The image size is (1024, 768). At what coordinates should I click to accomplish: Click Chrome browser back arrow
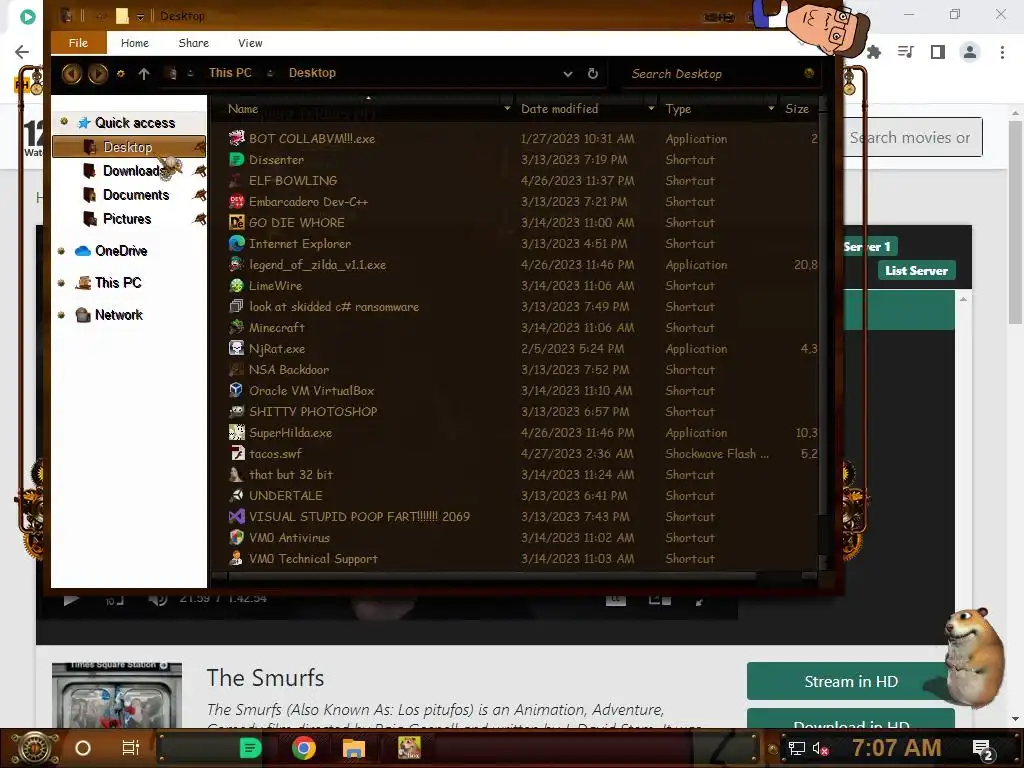tap(22, 52)
